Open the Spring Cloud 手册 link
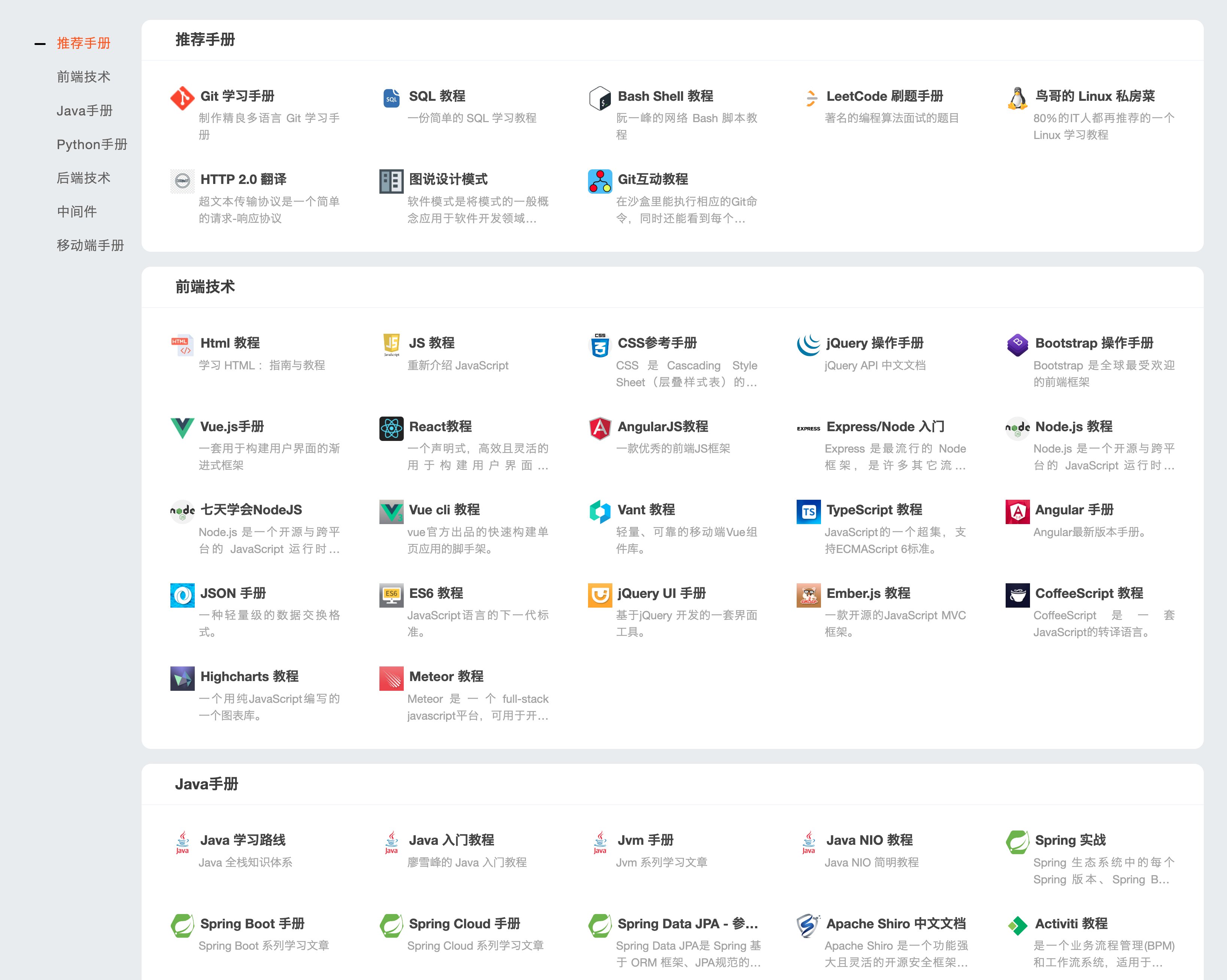1227x980 pixels. click(x=465, y=924)
